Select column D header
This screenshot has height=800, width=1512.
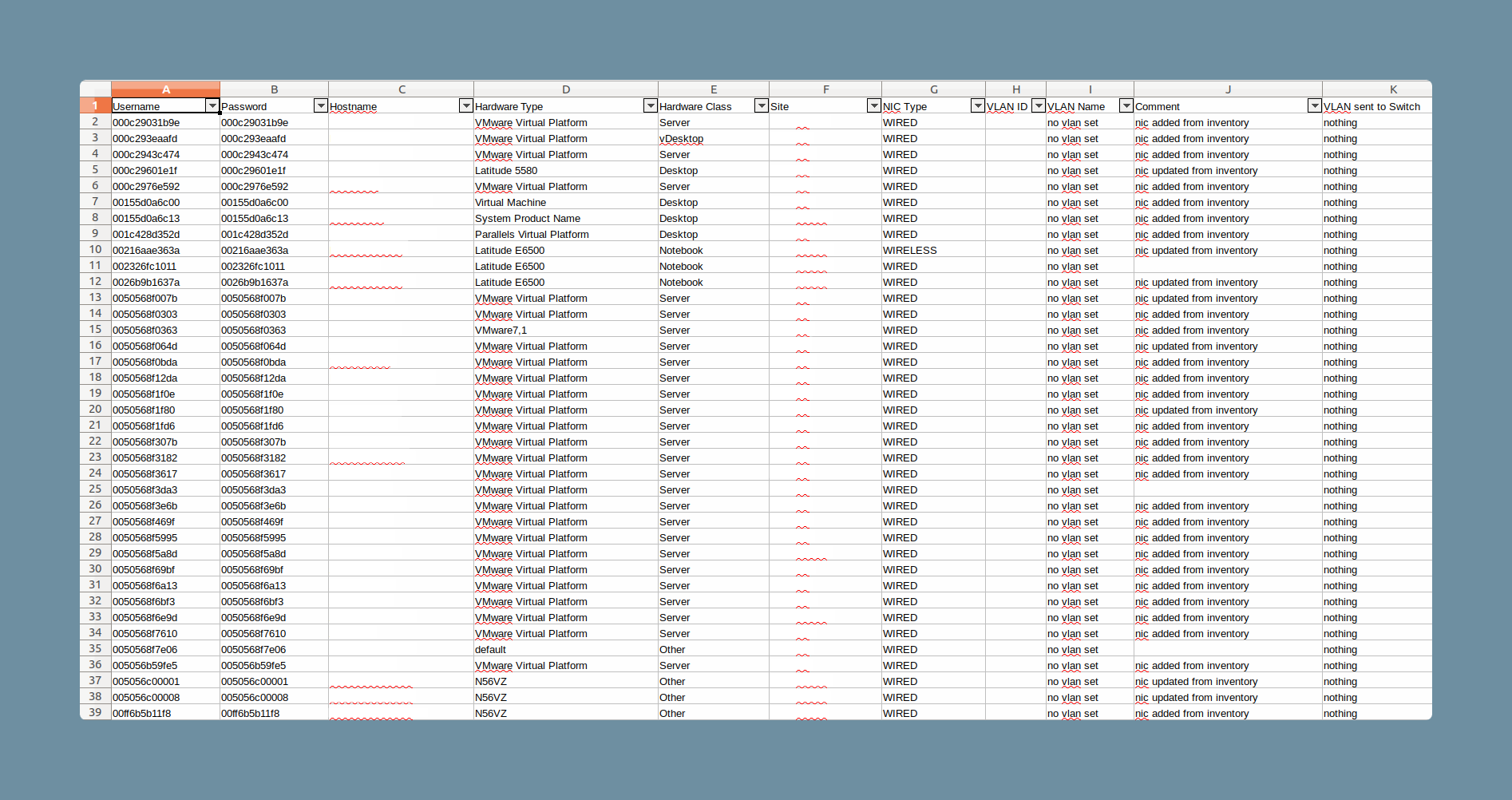(x=566, y=89)
